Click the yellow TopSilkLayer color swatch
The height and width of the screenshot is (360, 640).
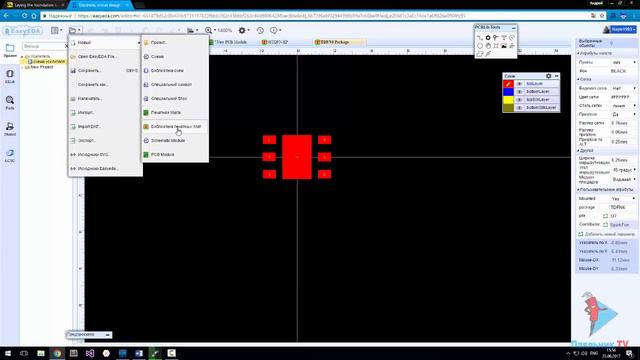(509, 100)
